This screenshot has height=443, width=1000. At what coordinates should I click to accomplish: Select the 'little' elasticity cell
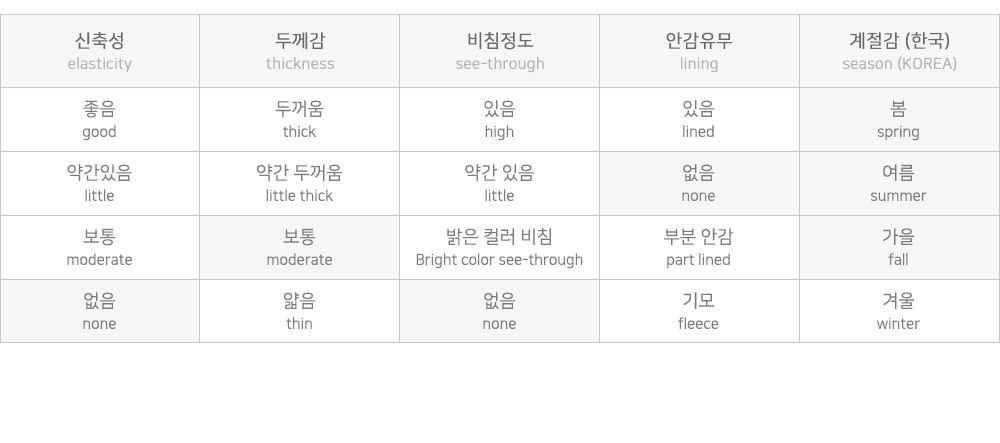(100, 184)
